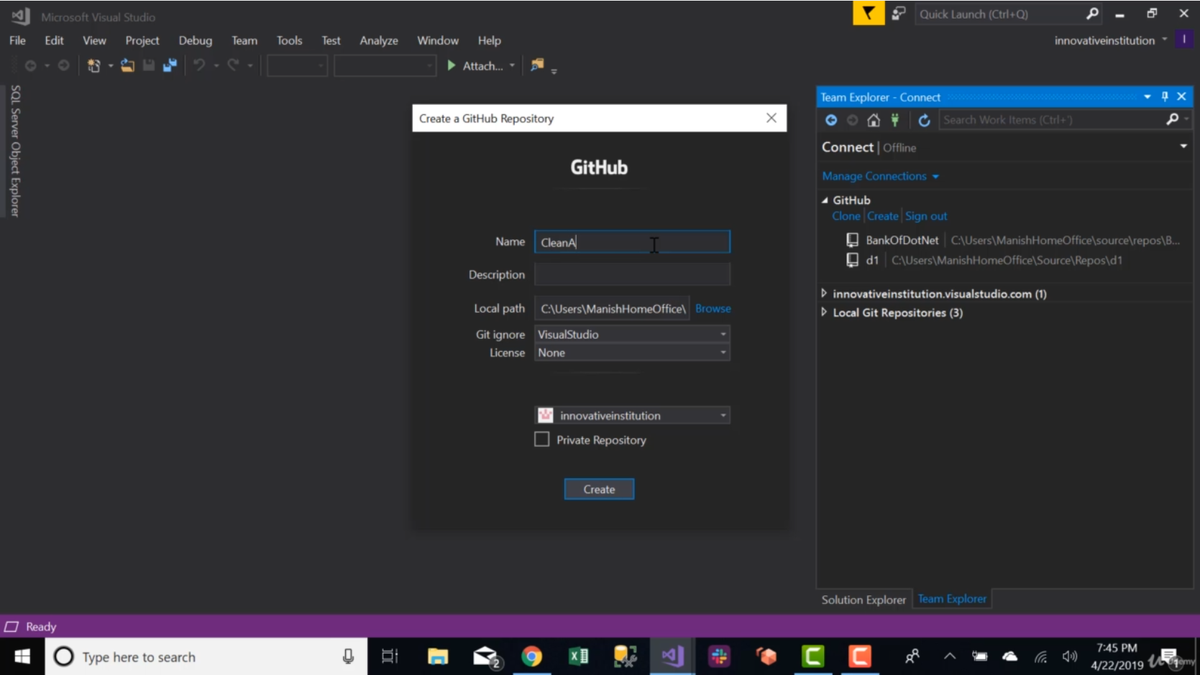Click the Create button in the dialog

click(x=599, y=489)
